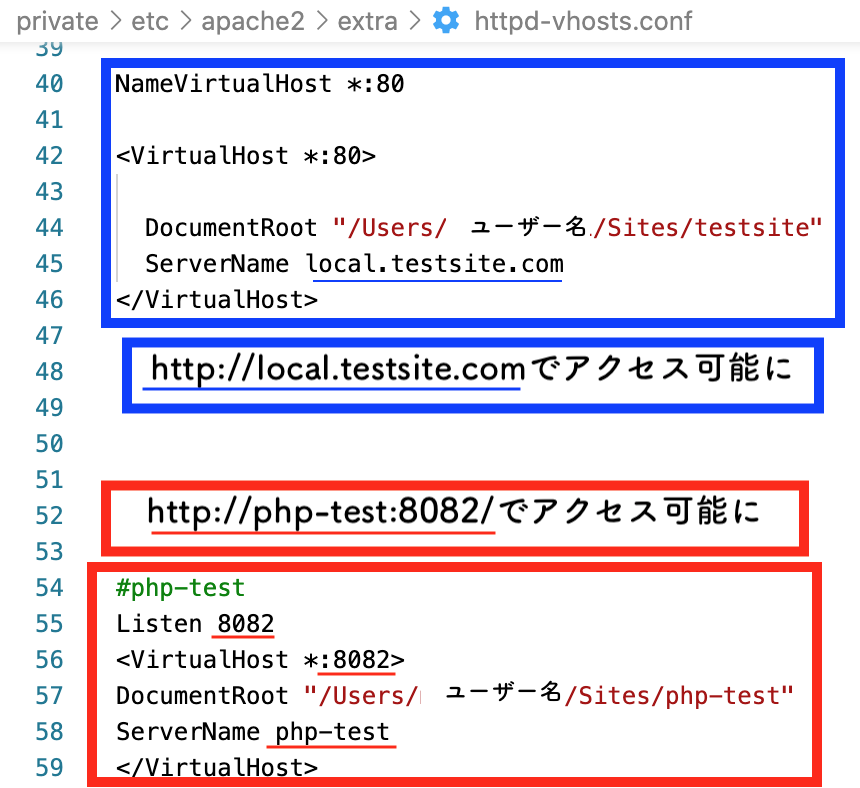860x788 pixels.
Task: Click the '<VirtualHost *:80>' opening tag
Action: pos(246,156)
